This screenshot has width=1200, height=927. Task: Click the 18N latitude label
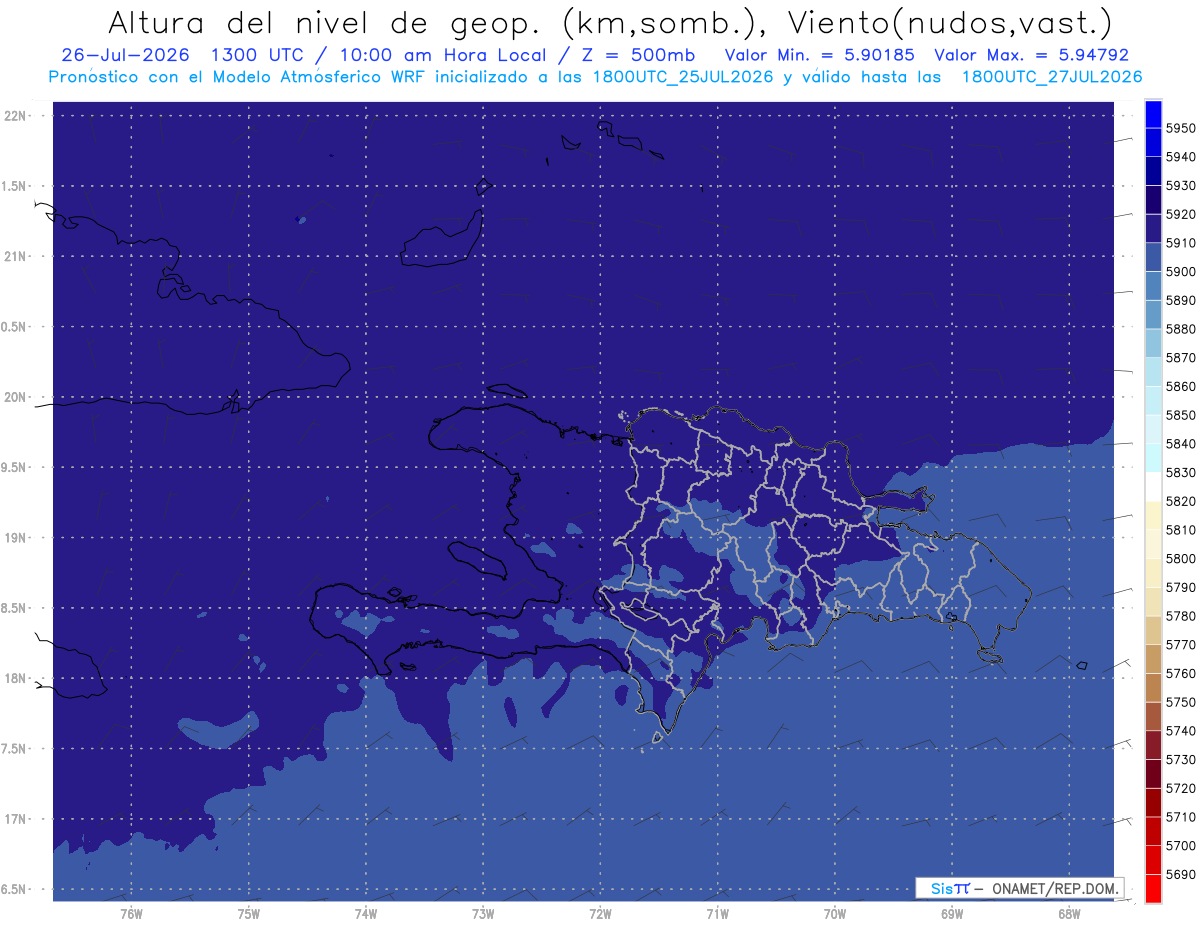15,679
